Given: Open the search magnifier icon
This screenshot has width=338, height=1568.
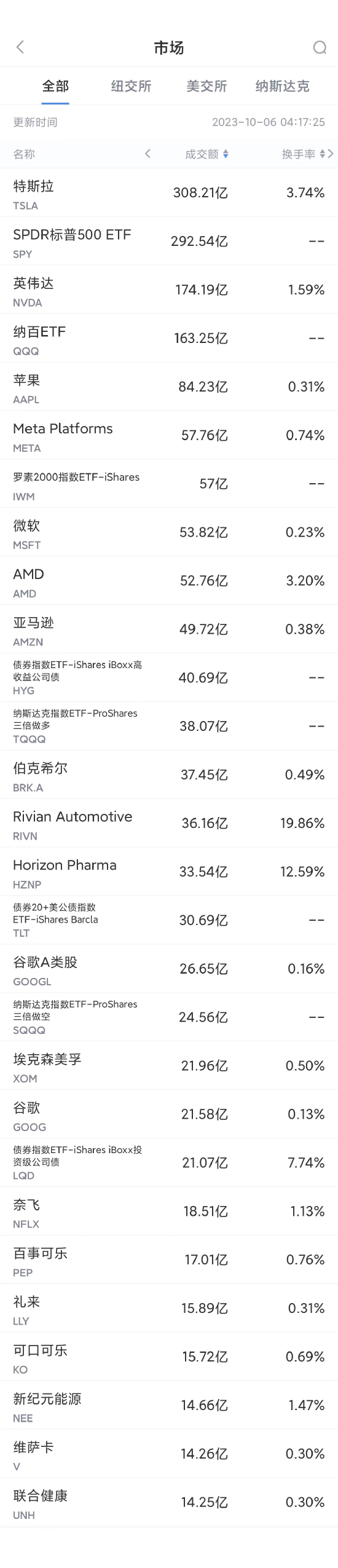Looking at the screenshot, I should point(320,47).
